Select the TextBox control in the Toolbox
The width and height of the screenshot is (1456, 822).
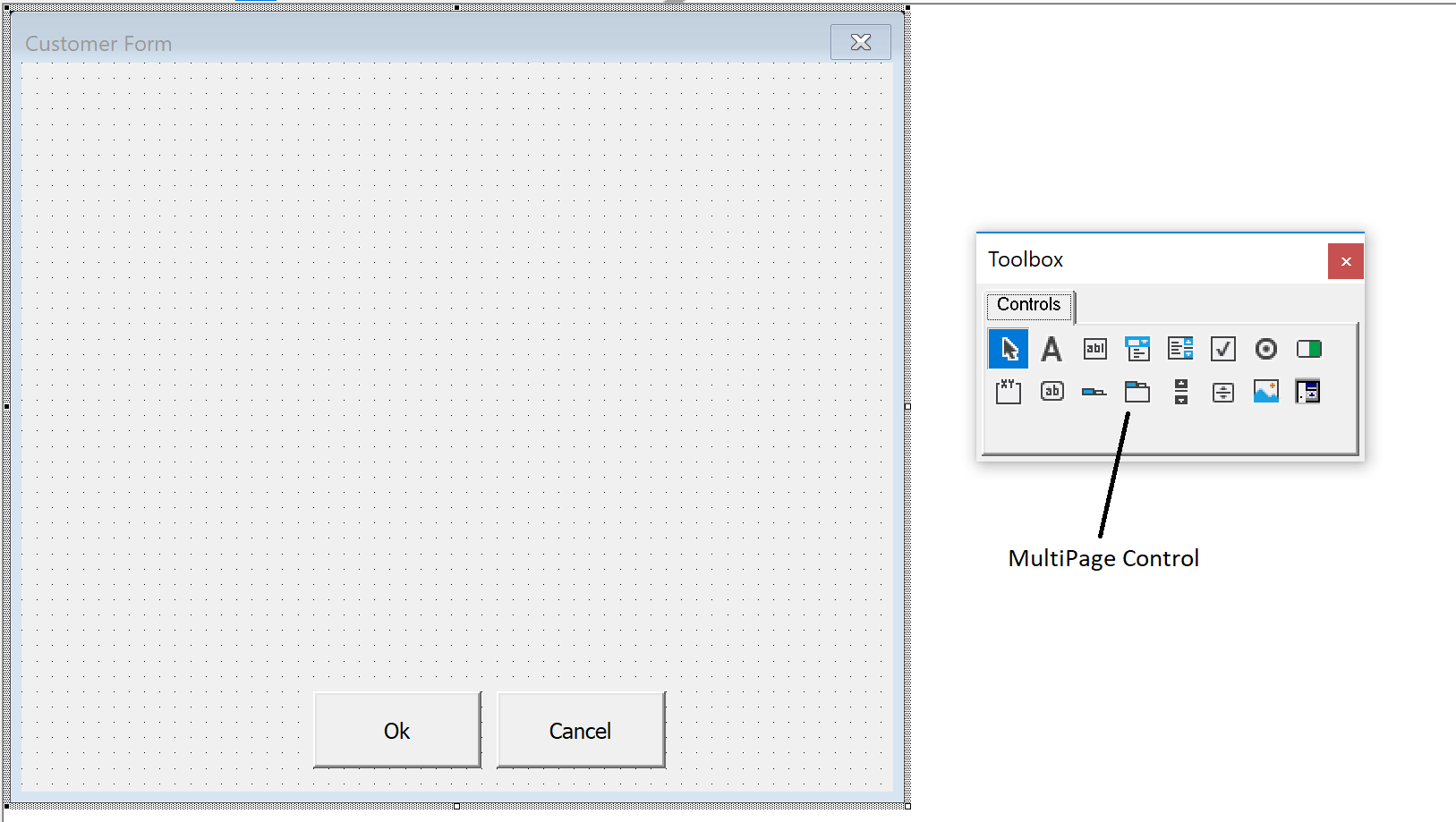(1094, 349)
